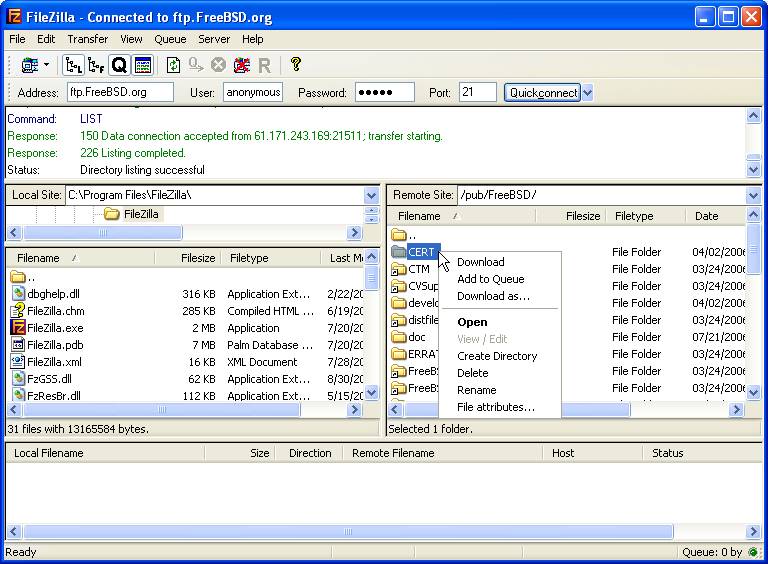Click the Port input field
The image size is (768, 564).
tap(478, 92)
